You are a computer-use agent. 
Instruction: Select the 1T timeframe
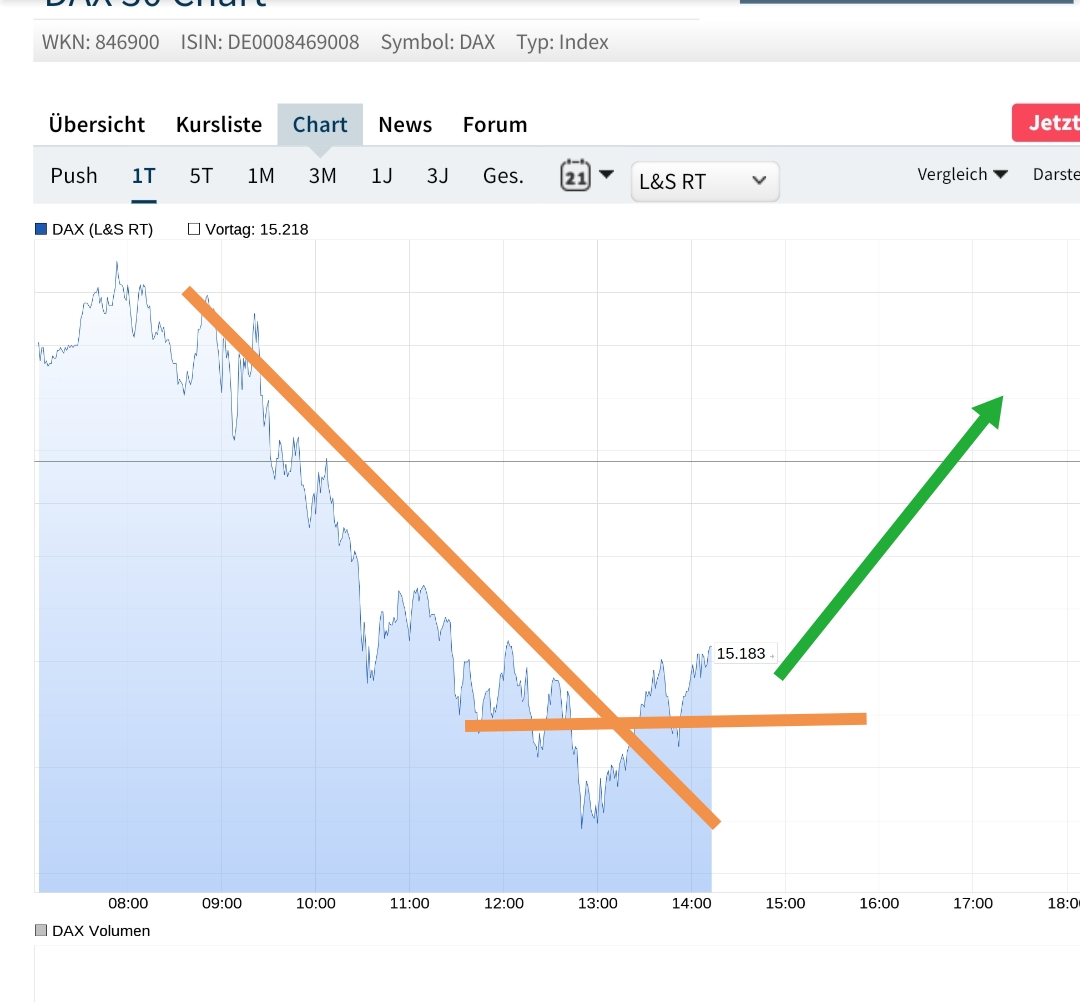143,175
